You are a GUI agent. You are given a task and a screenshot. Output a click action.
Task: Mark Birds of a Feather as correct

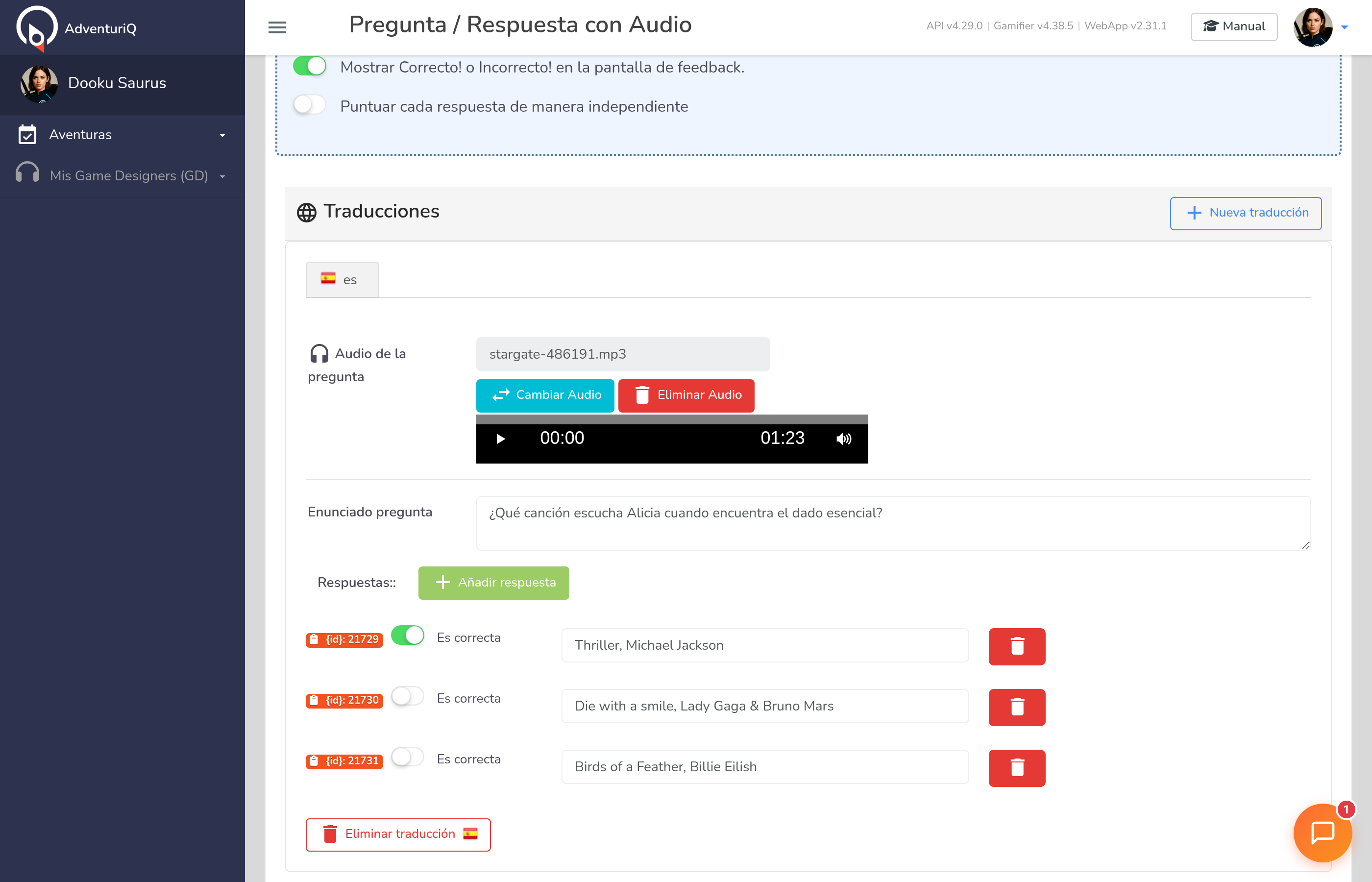[x=408, y=757]
